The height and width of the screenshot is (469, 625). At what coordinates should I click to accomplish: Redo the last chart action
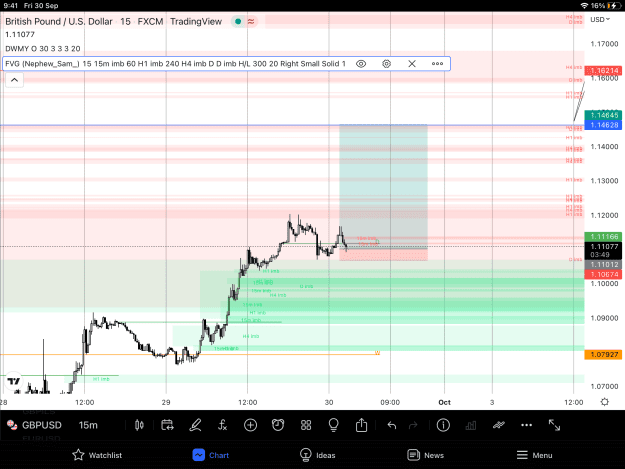click(x=413, y=425)
